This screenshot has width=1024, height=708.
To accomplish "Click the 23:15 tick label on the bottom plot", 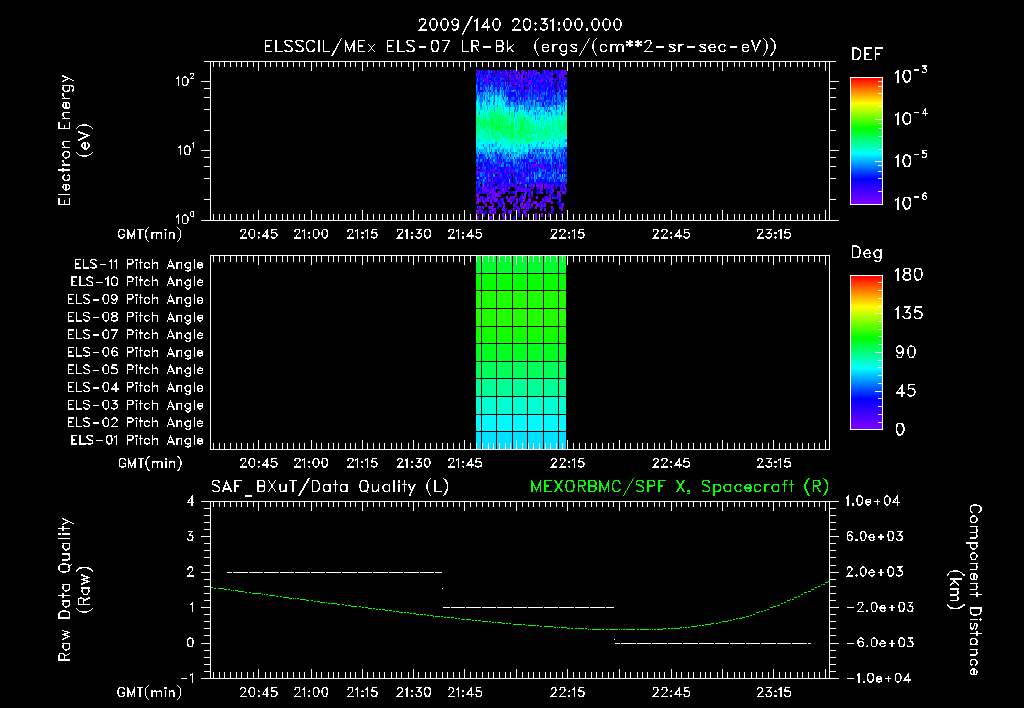I will (774, 692).
